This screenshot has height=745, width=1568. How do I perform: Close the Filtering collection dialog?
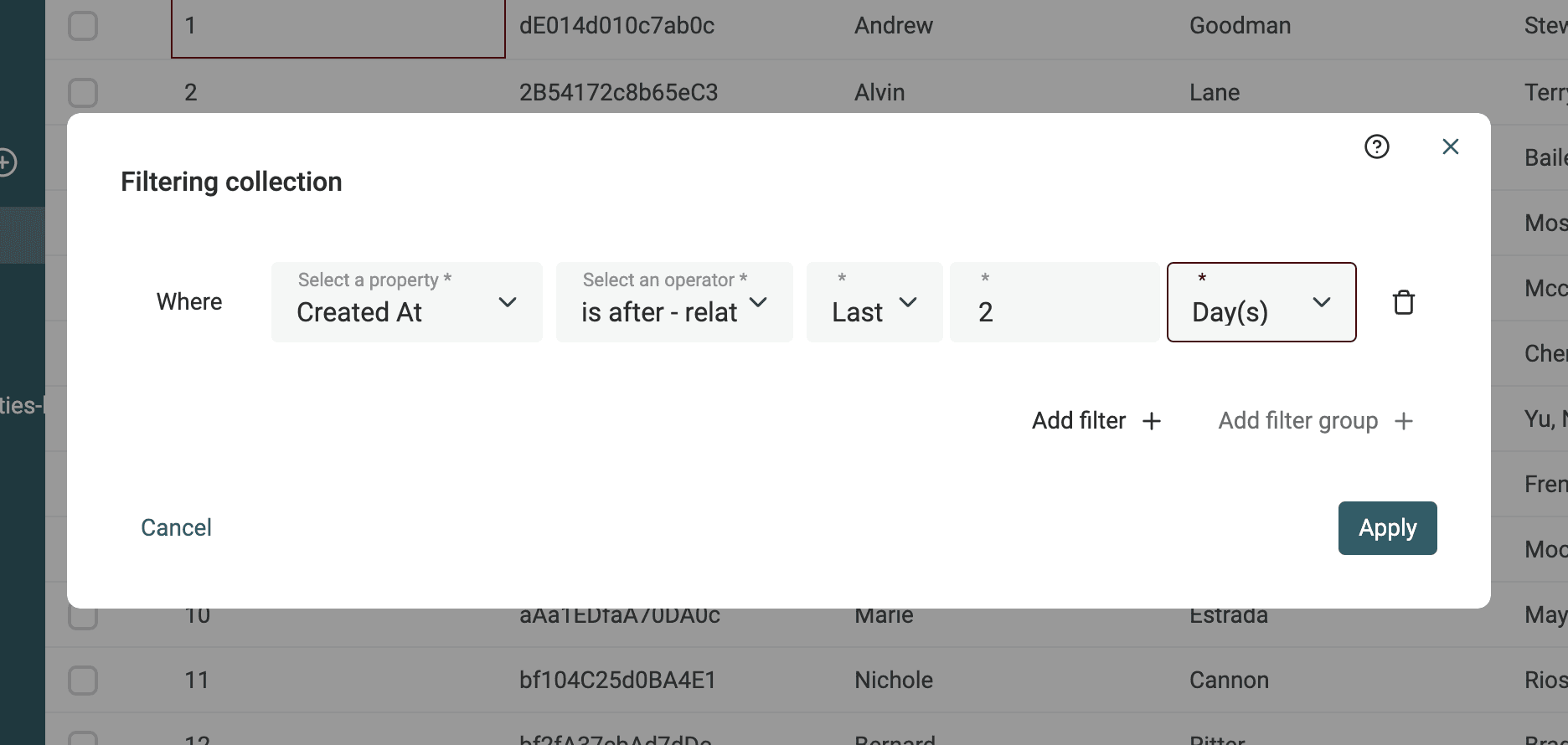(x=1450, y=146)
